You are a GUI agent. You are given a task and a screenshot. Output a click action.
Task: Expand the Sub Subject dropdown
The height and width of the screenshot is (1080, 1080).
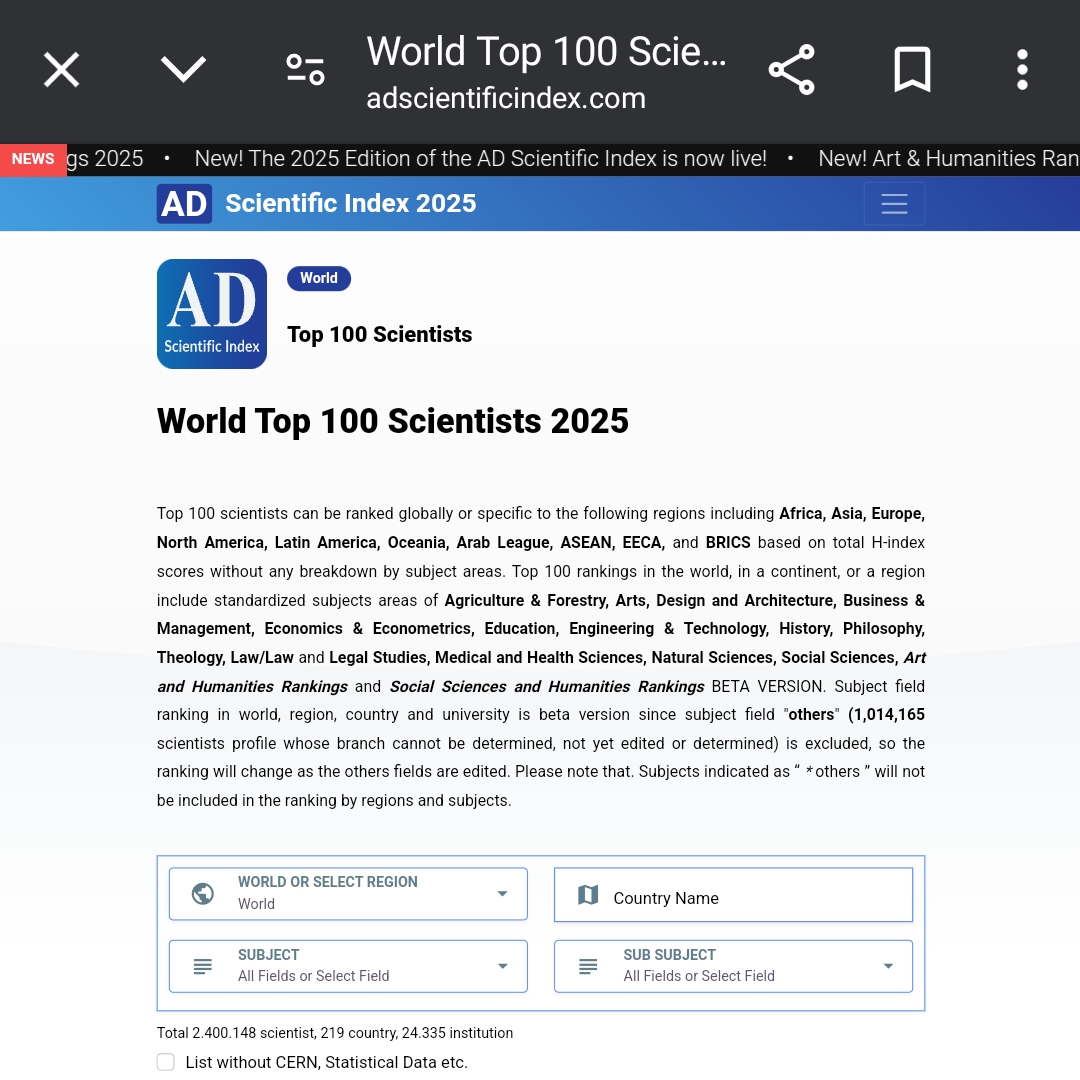[733, 966]
